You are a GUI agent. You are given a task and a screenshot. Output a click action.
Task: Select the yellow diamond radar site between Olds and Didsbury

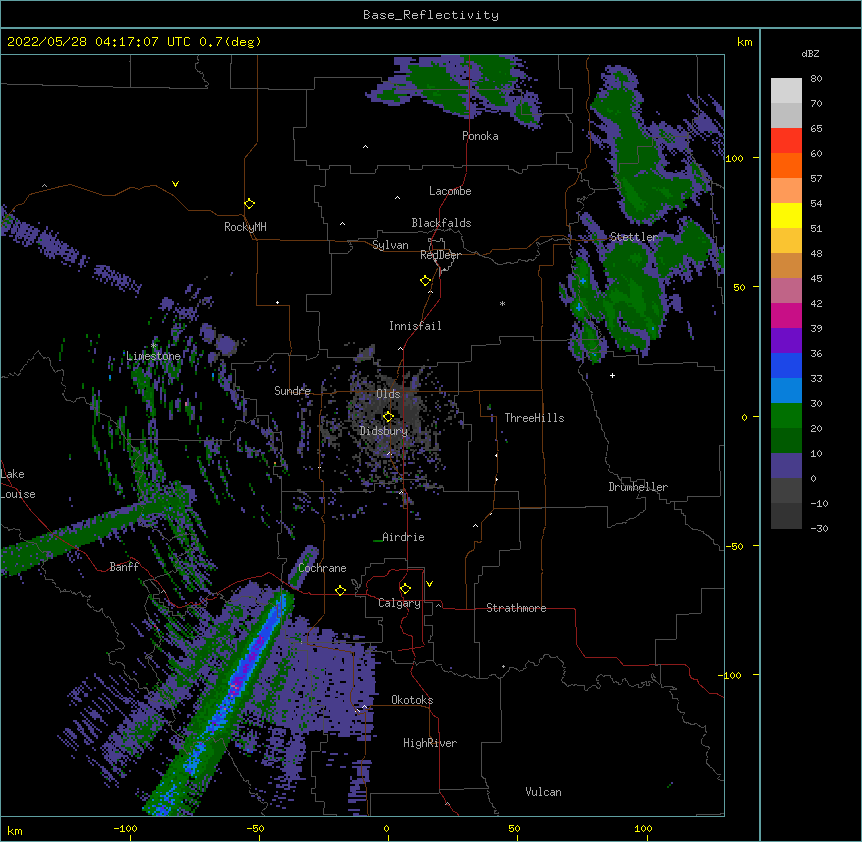point(388,416)
